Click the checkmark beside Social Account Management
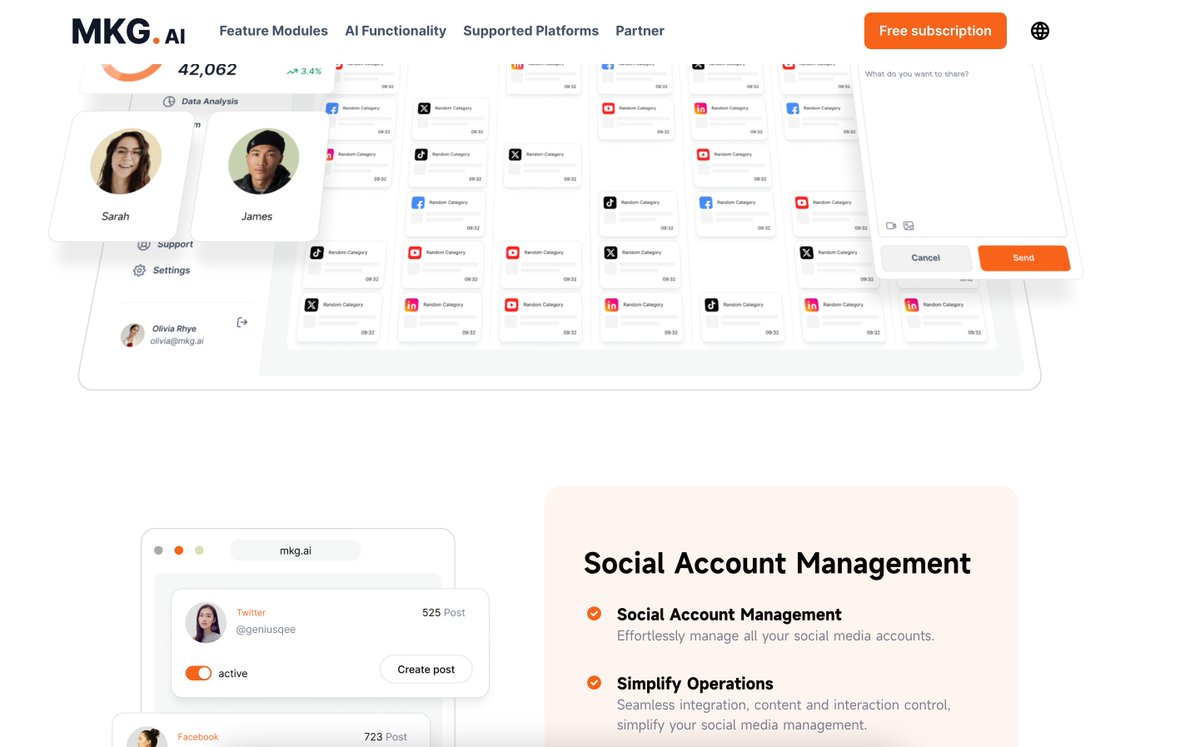 (x=593, y=613)
